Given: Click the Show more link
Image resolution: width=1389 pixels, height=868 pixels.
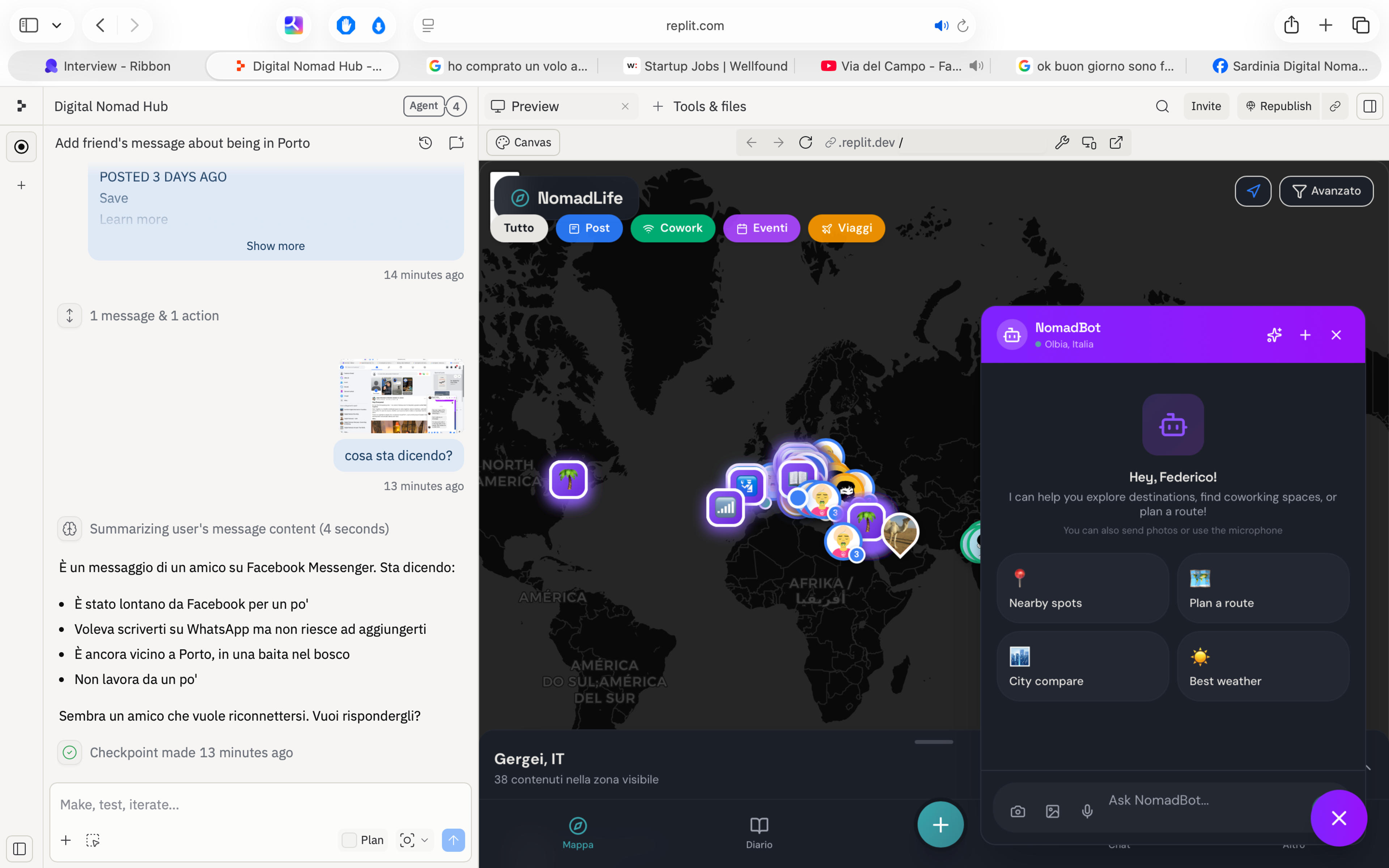Looking at the screenshot, I should (276, 246).
